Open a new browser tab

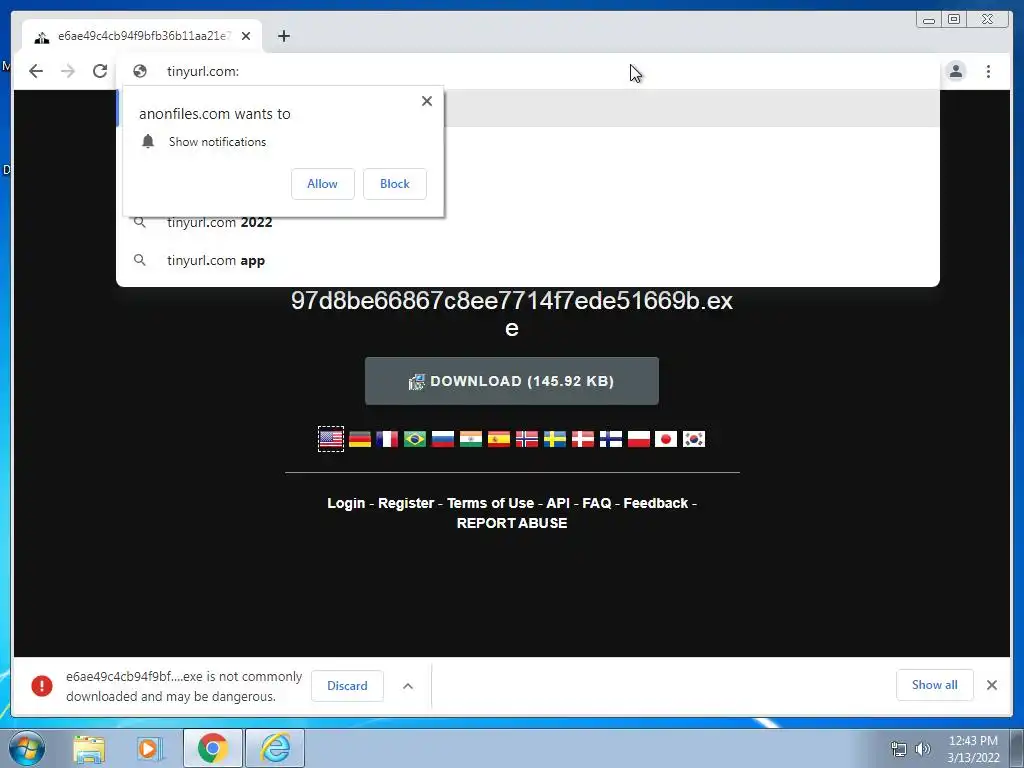point(283,36)
